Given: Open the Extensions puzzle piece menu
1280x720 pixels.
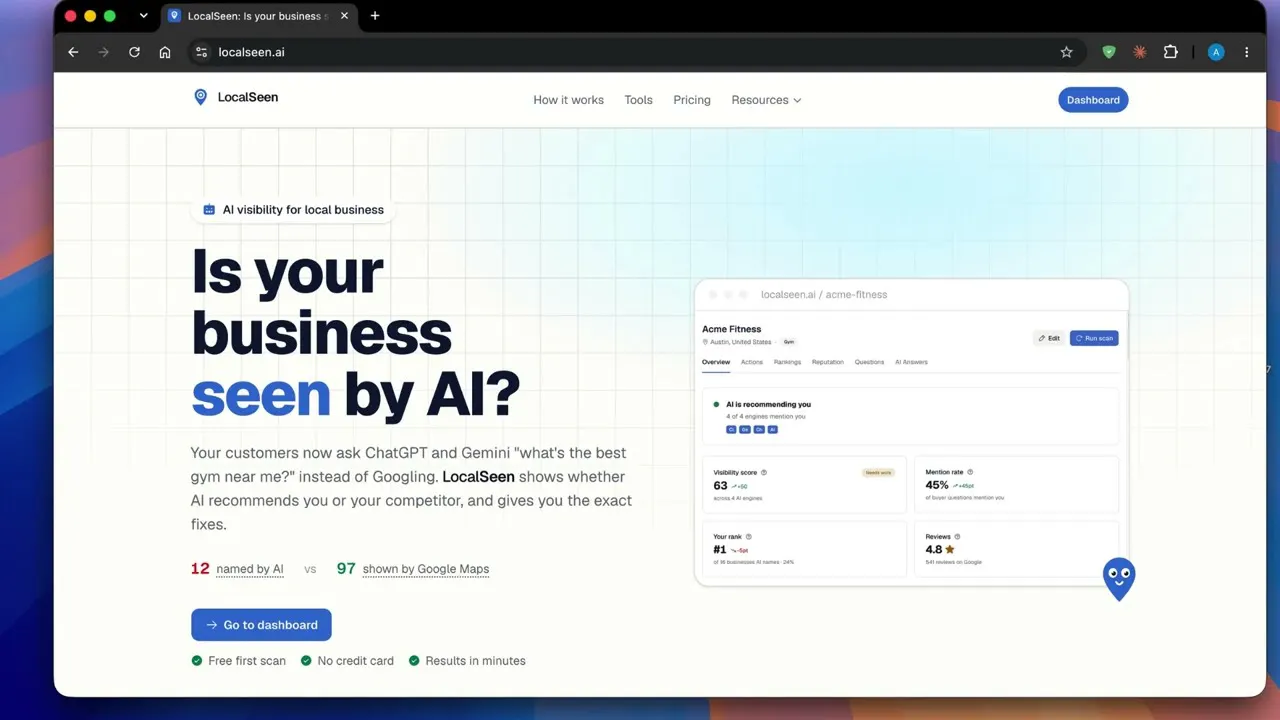Looking at the screenshot, I should [1170, 52].
